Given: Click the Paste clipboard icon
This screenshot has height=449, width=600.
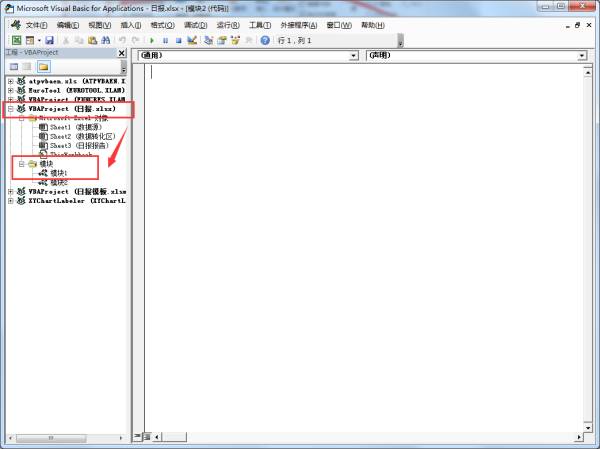Looking at the screenshot, I should 92,40.
